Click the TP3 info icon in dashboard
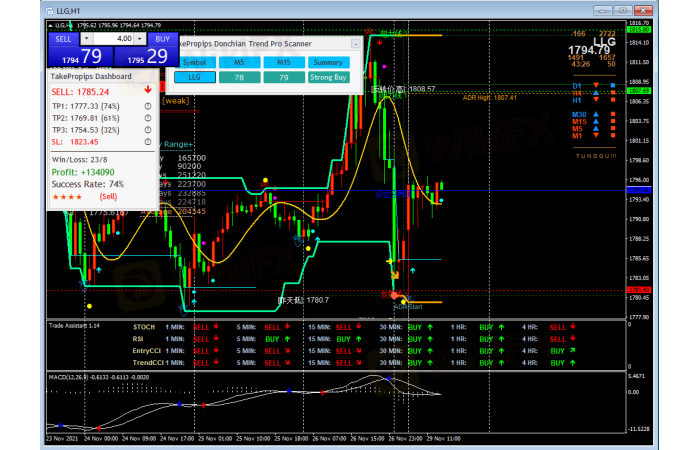 pyautogui.click(x=147, y=130)
